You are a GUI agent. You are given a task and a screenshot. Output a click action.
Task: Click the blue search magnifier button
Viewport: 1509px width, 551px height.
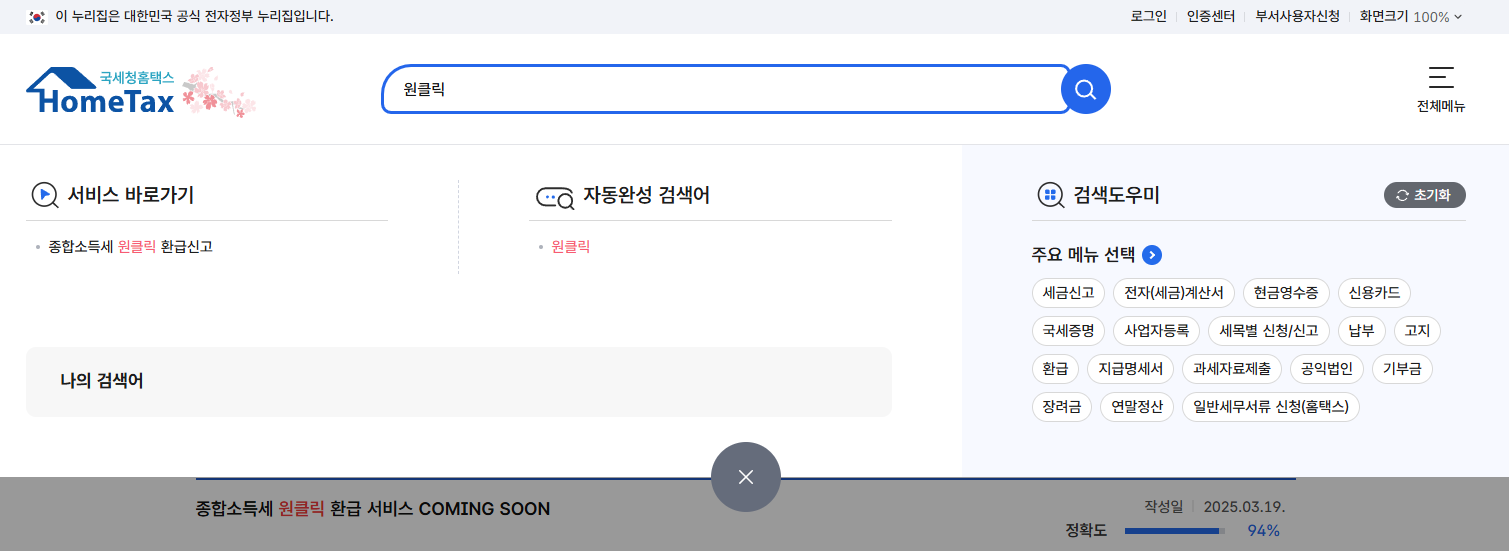pyautogui.click(x=1085, y=89)
